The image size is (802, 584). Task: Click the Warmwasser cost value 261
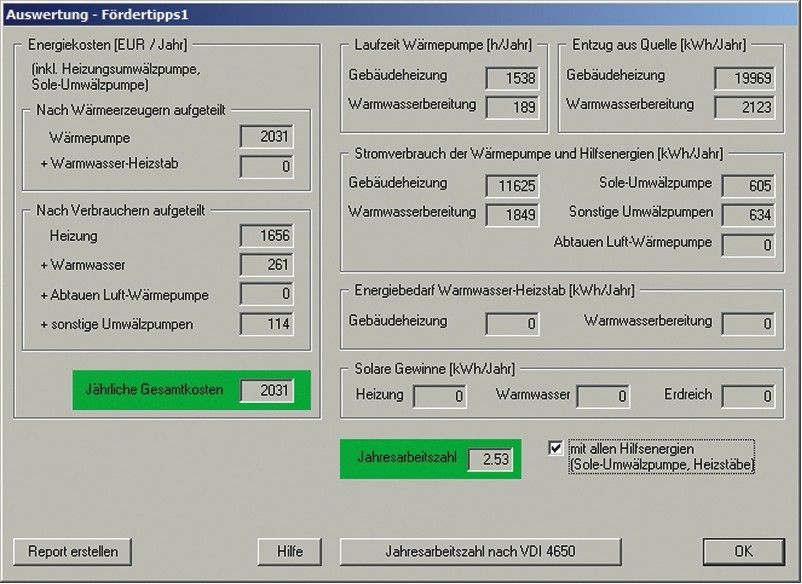[x=266, y=265]
